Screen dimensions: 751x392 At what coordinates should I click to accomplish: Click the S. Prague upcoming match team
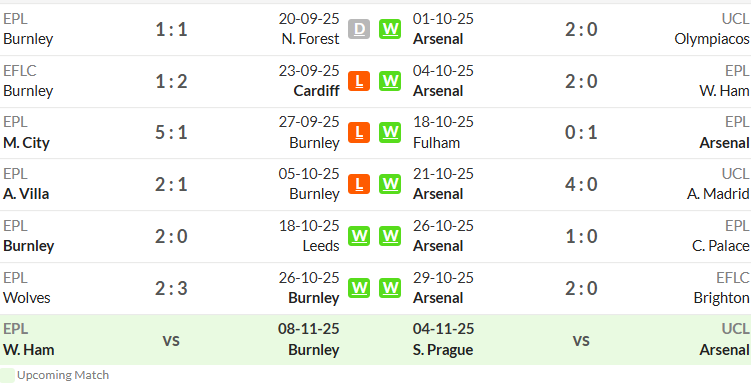pos(443,350)
